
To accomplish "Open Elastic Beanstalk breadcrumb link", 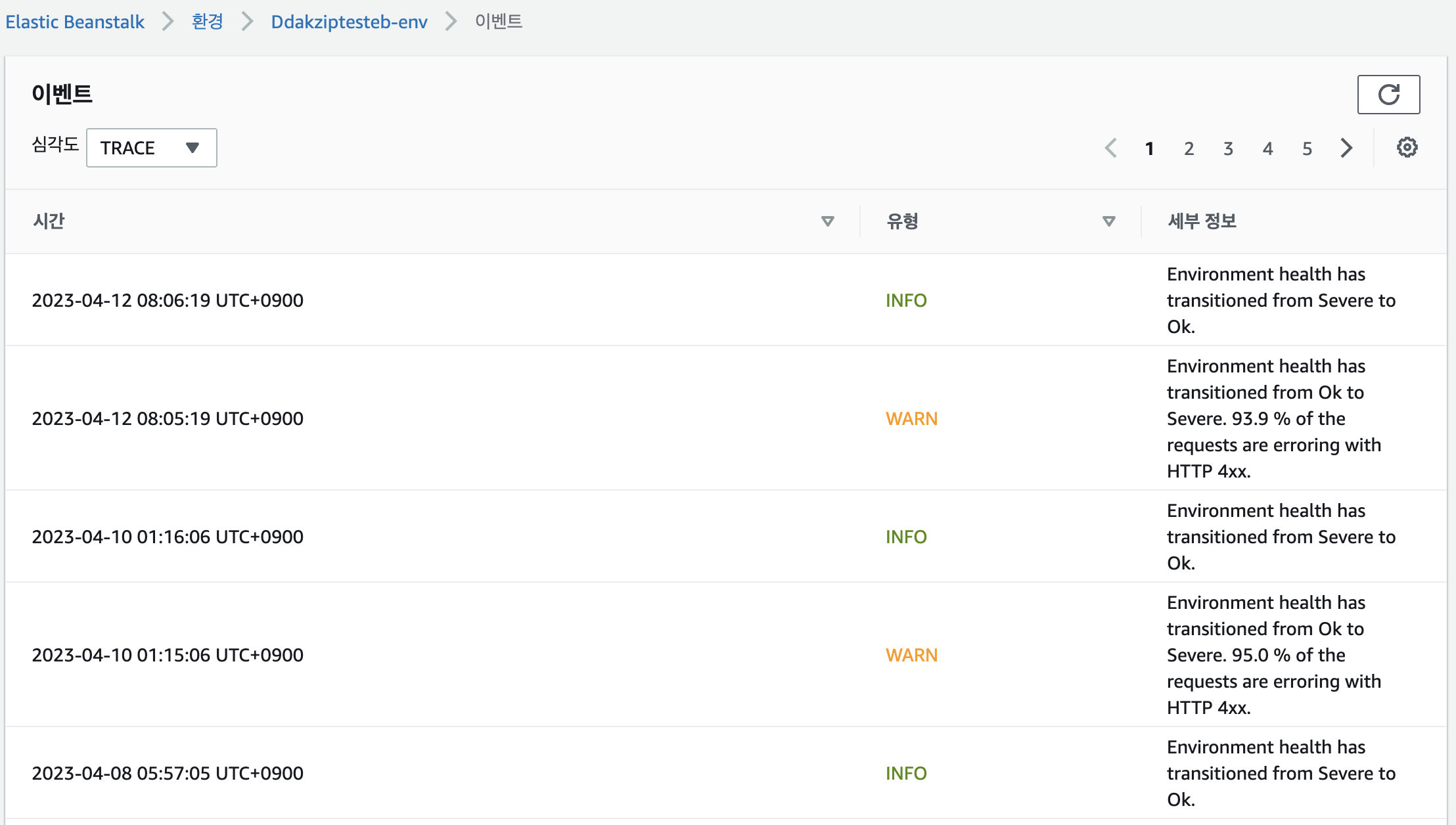I will 75,22.
